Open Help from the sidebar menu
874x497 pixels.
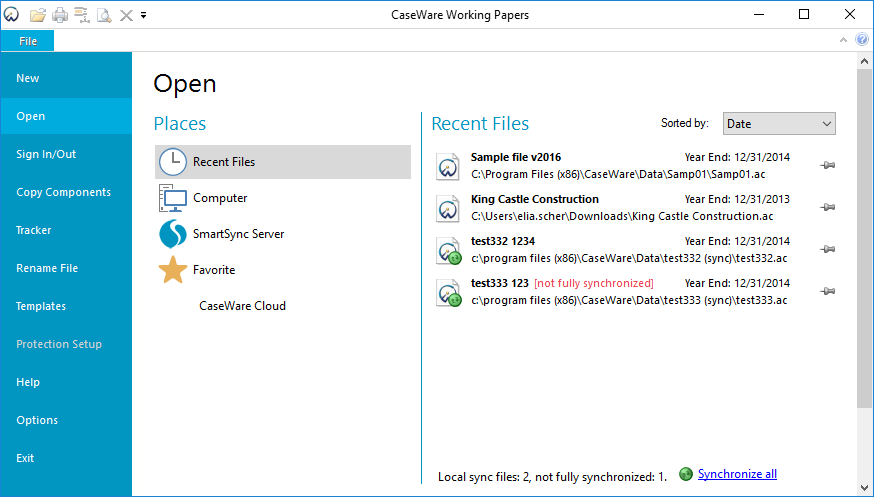[66, 382]
